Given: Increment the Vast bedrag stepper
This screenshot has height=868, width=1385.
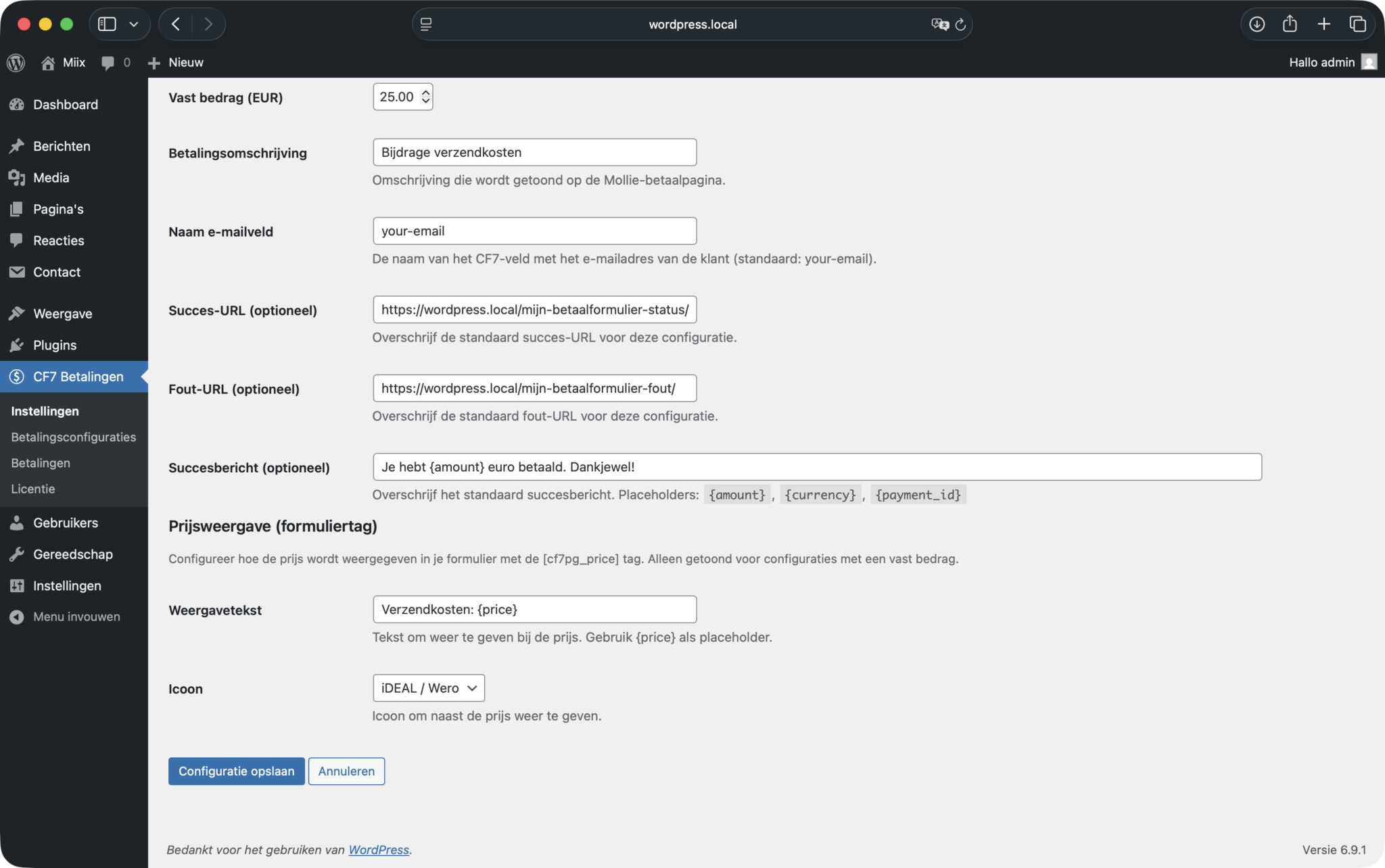Looking at the screenshot, I should pyautogui.click(x=425, y=93).
